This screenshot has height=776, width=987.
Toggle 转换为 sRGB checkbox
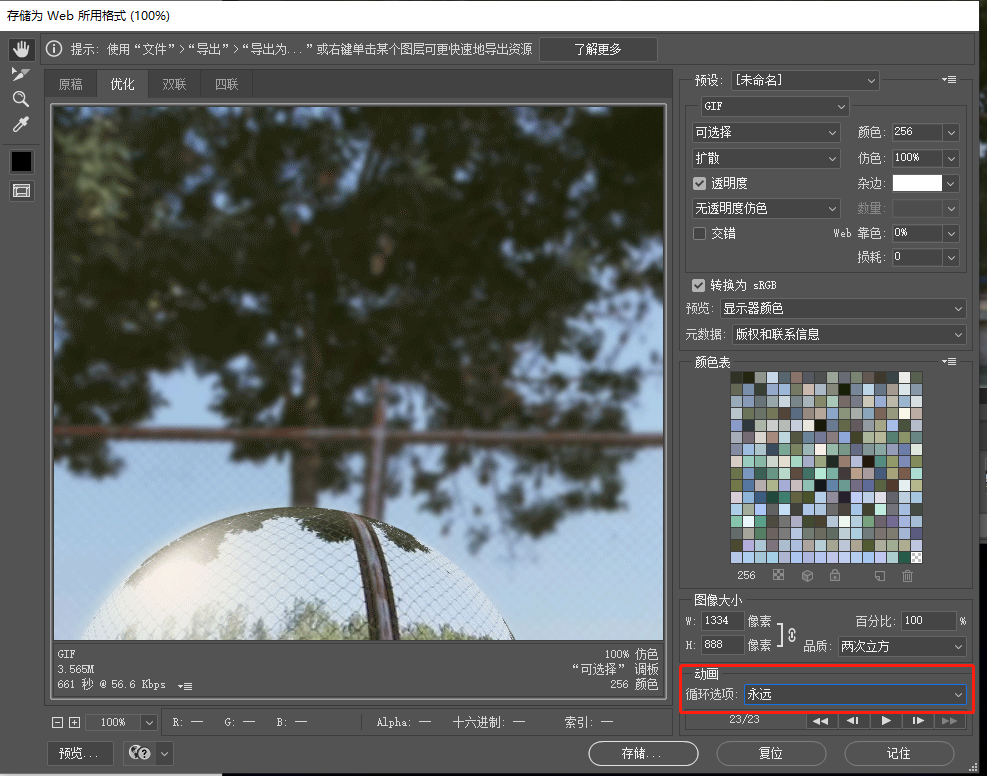click(x=698, y=285)
